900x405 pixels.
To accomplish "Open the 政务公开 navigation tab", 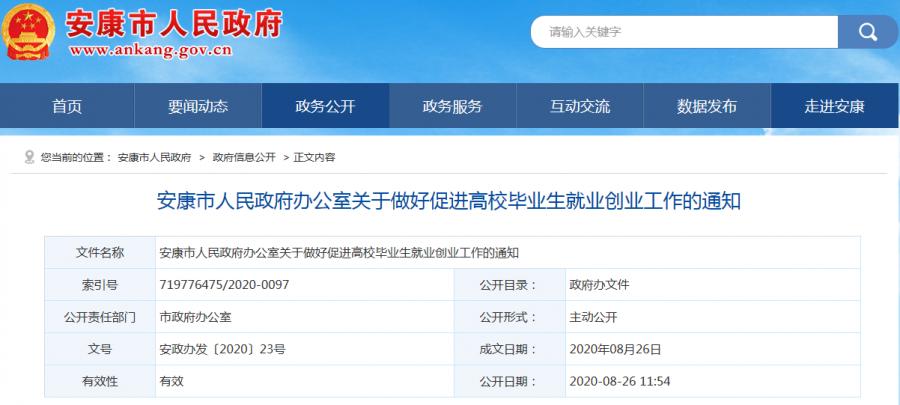I will [325, 106].
